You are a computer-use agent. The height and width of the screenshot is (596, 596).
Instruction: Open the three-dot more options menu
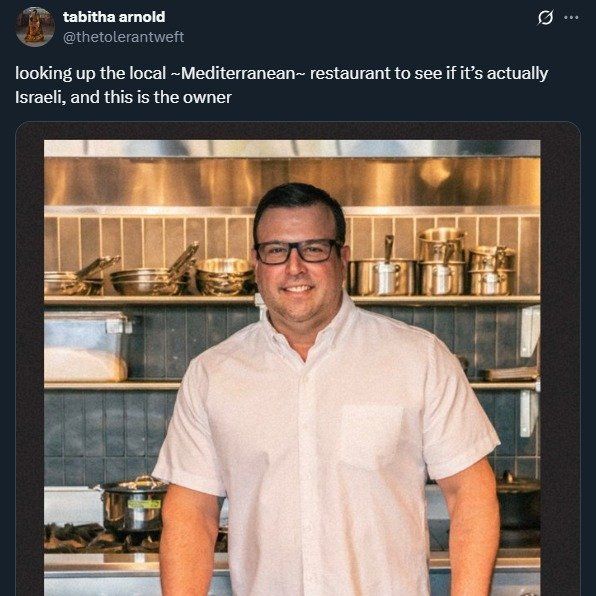point(571,17)
